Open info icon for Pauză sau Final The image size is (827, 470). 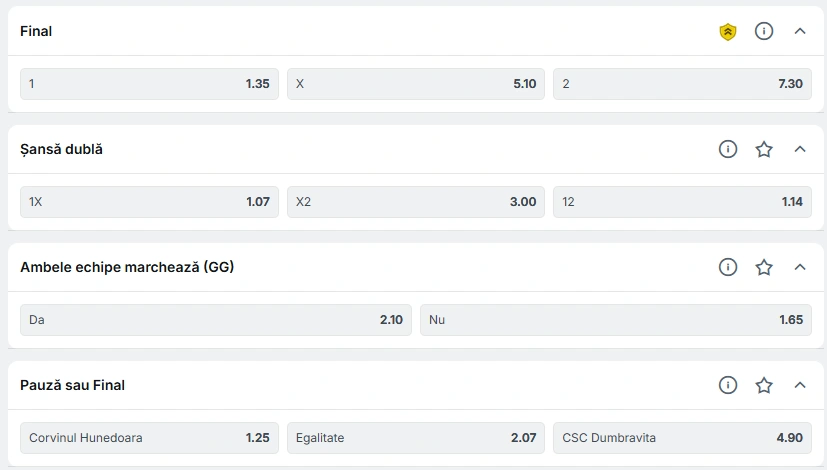point(728,385)
